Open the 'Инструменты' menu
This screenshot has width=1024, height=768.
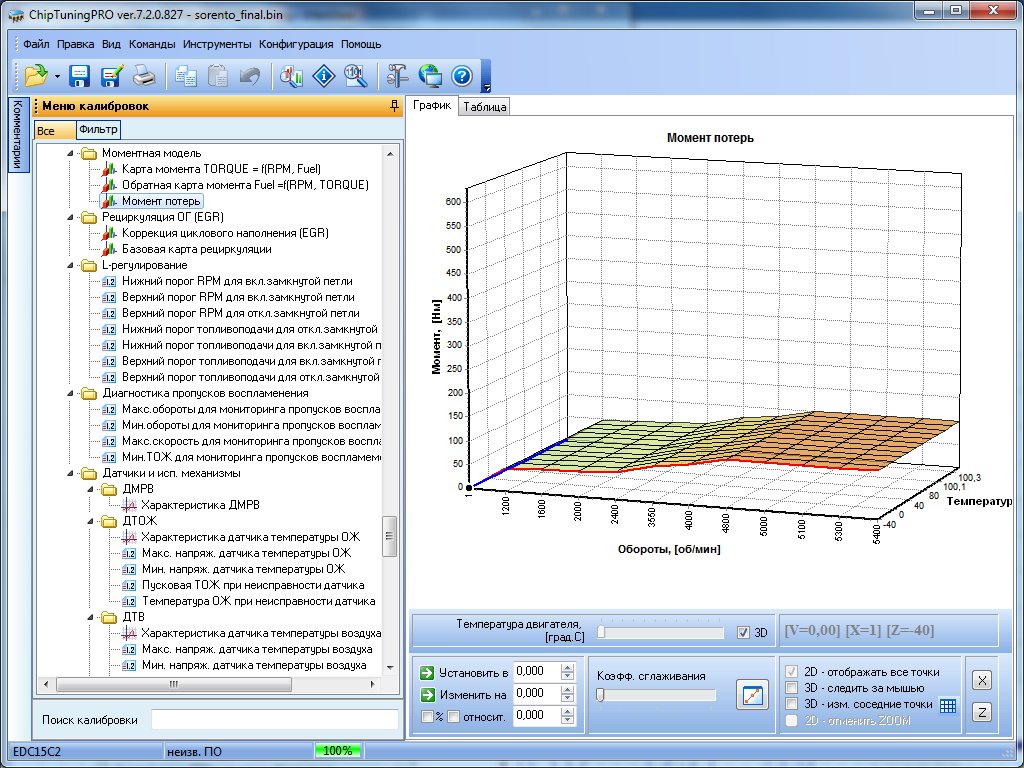coord(217,44)
